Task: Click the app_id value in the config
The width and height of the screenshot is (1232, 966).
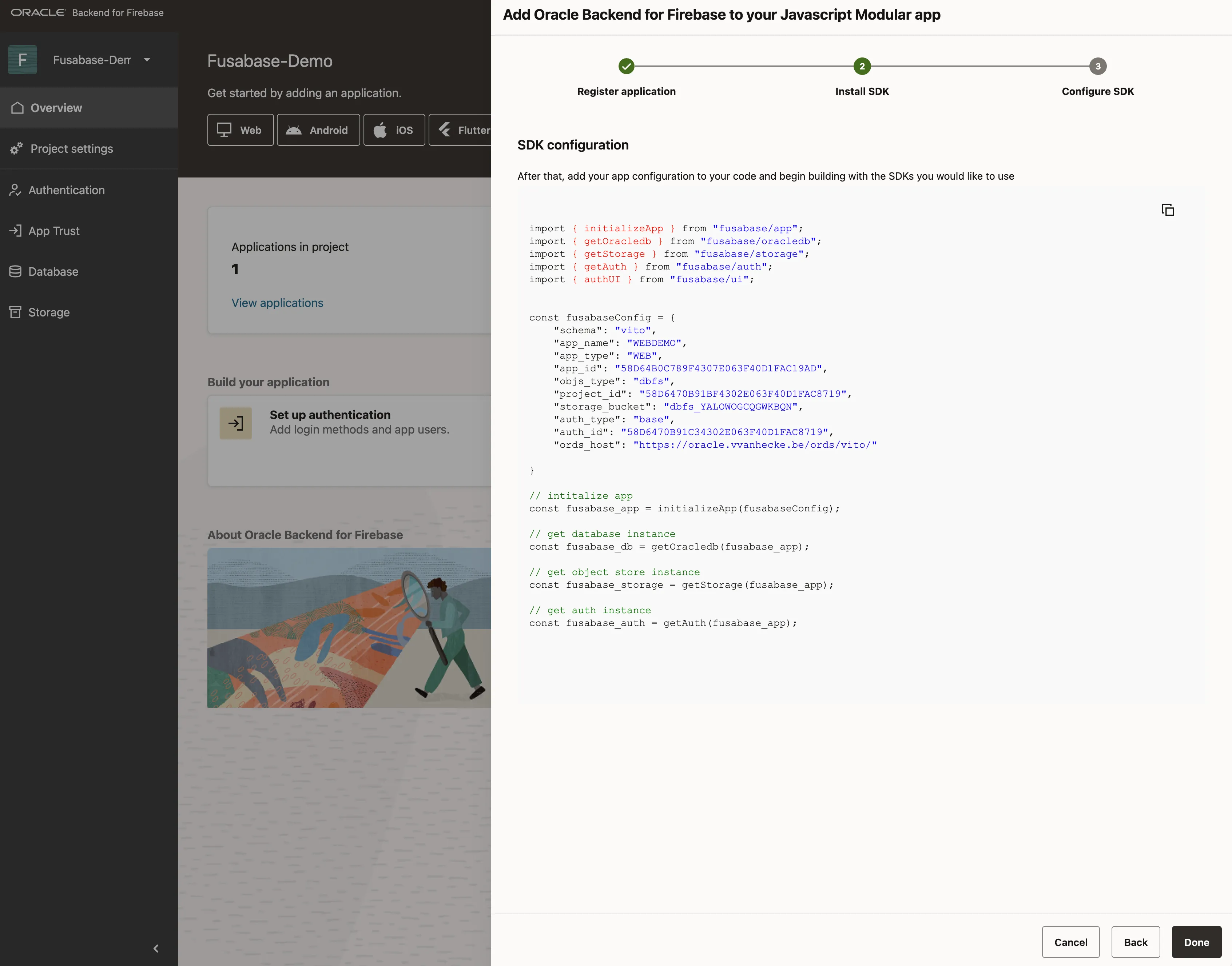Action: point(718,368)
